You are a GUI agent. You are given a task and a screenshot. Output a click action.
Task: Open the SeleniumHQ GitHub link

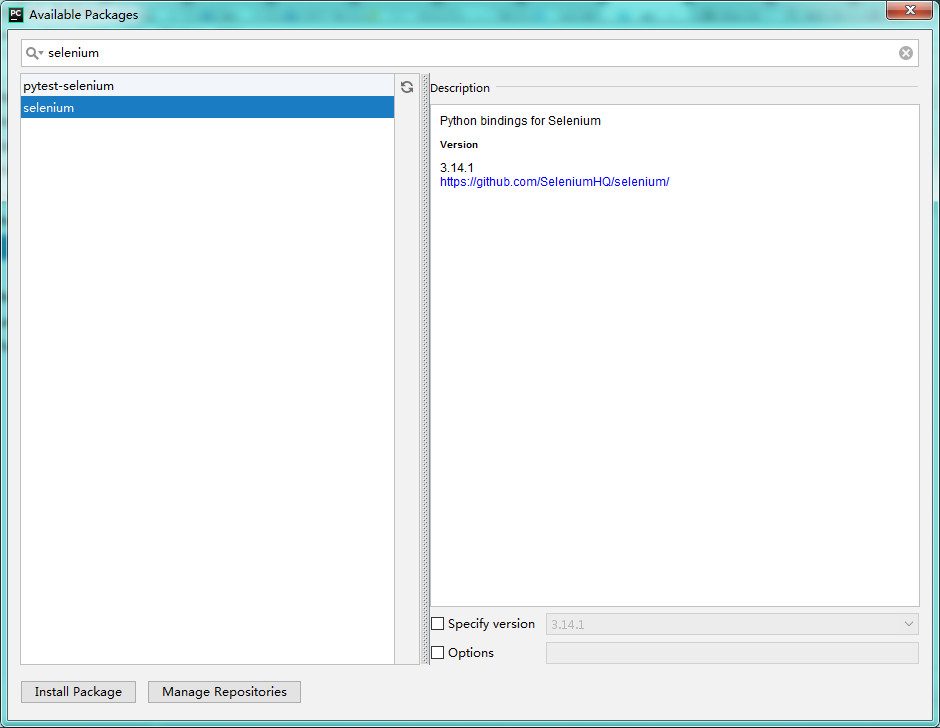[554, 182]
